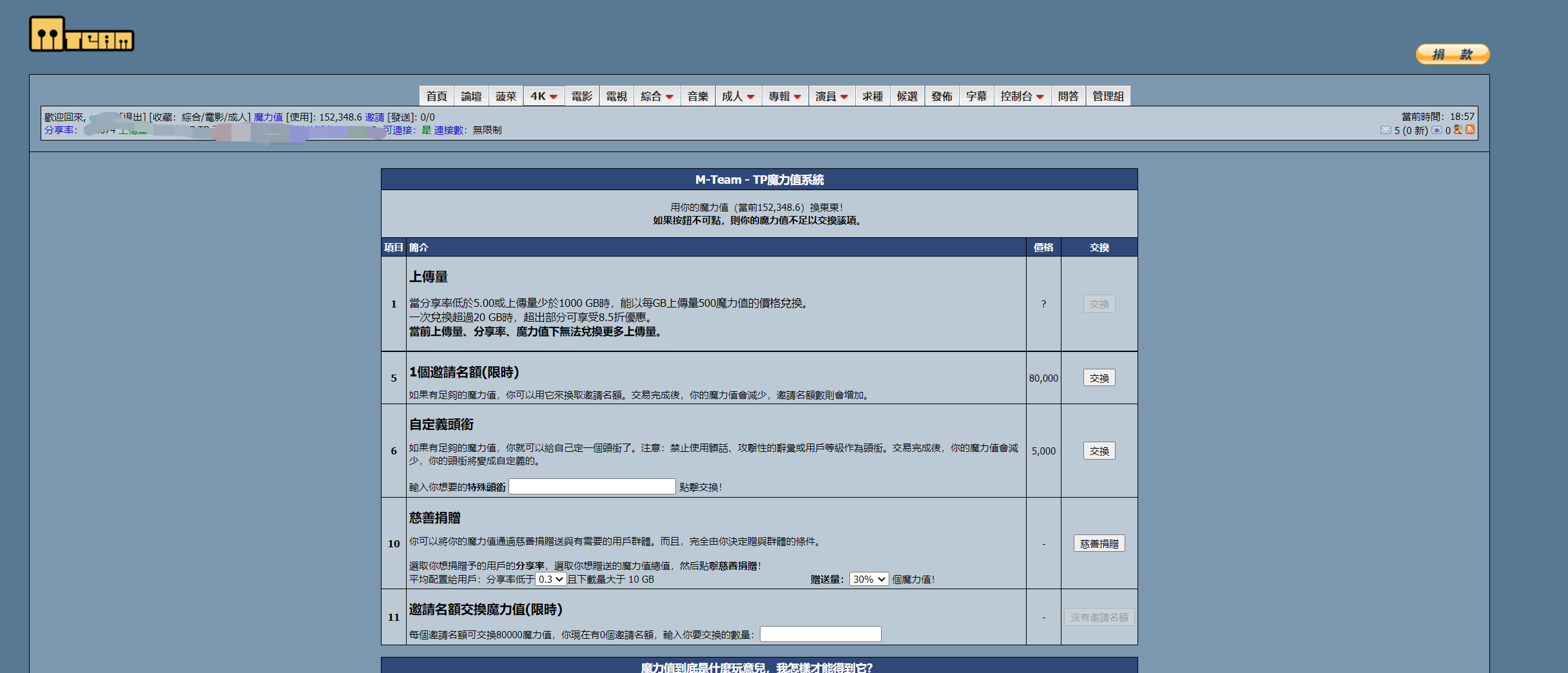Screen dimensions: 1568x673
Task: Click the 當前時間: 18:57 text
Action: pyautogui.click(x=1438, y=117)
